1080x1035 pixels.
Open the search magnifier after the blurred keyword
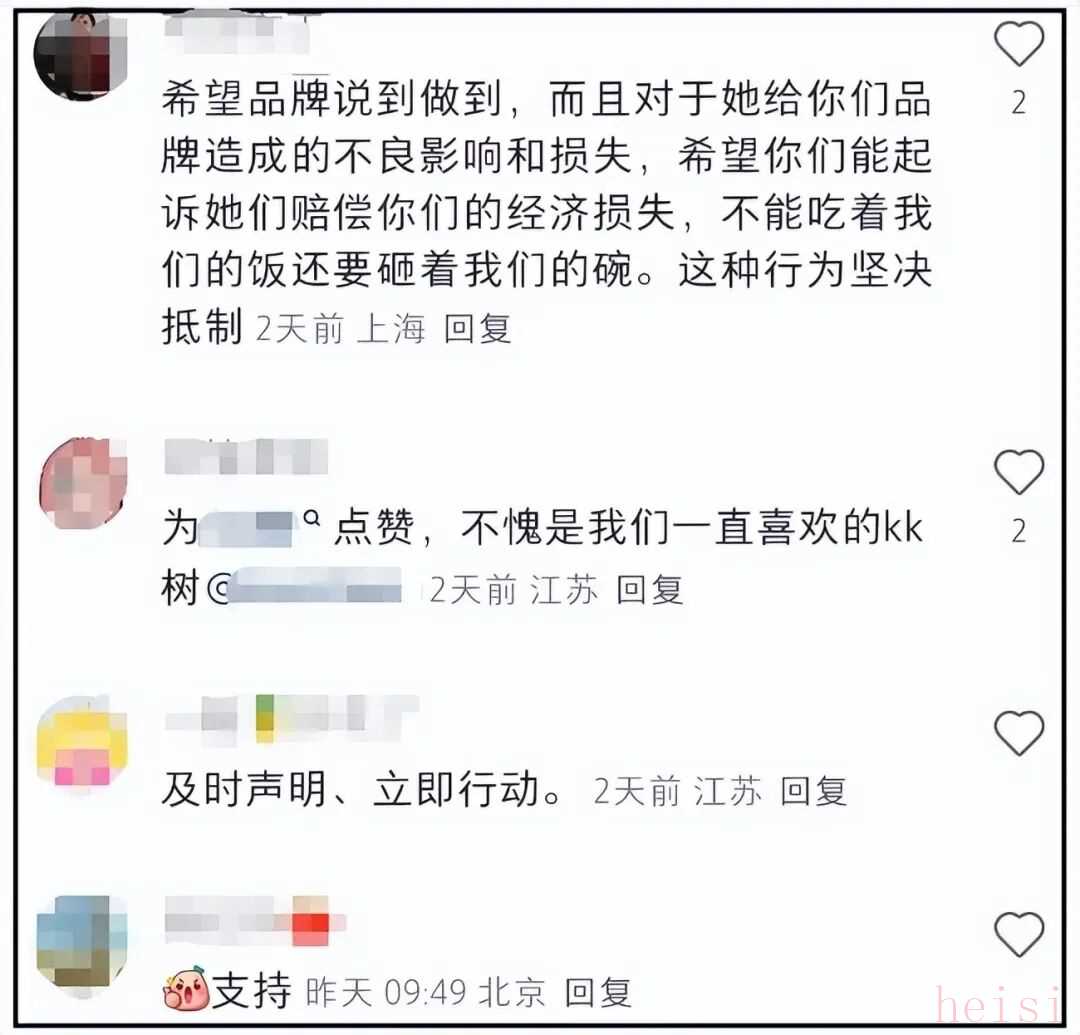312,517
